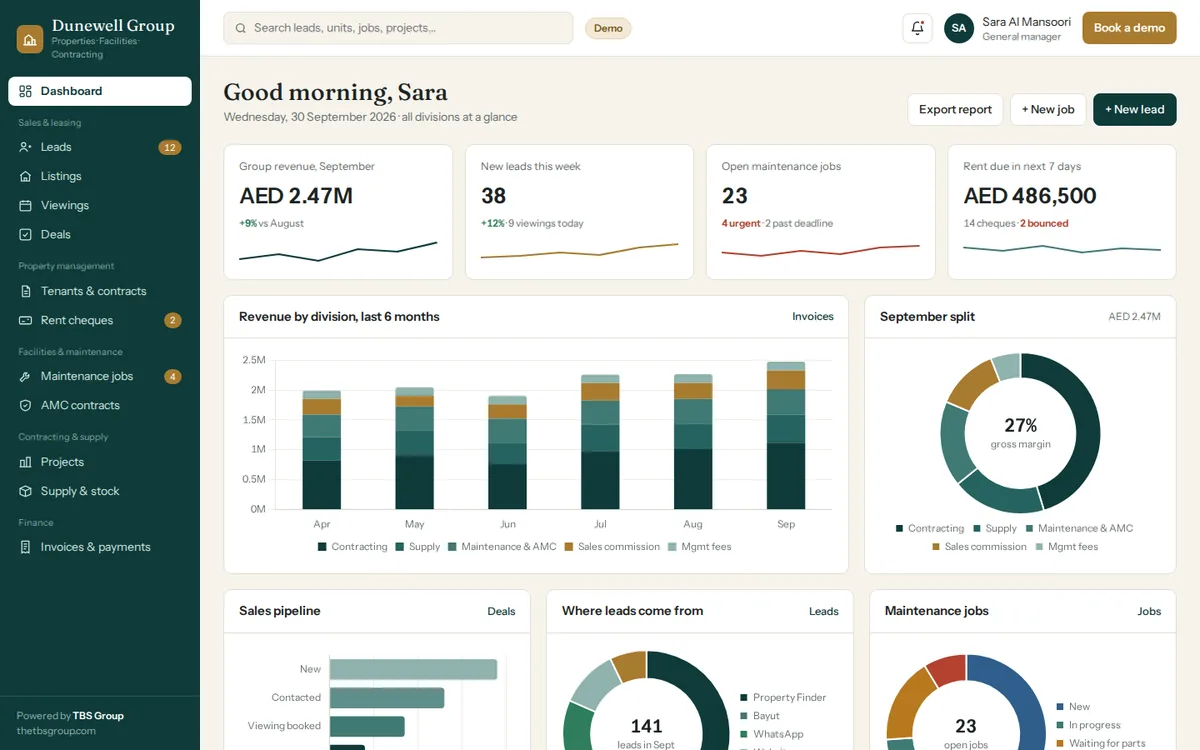Click the Waiting for parts legend entry
The image size is (1200, 750).
click(1101, 743)
